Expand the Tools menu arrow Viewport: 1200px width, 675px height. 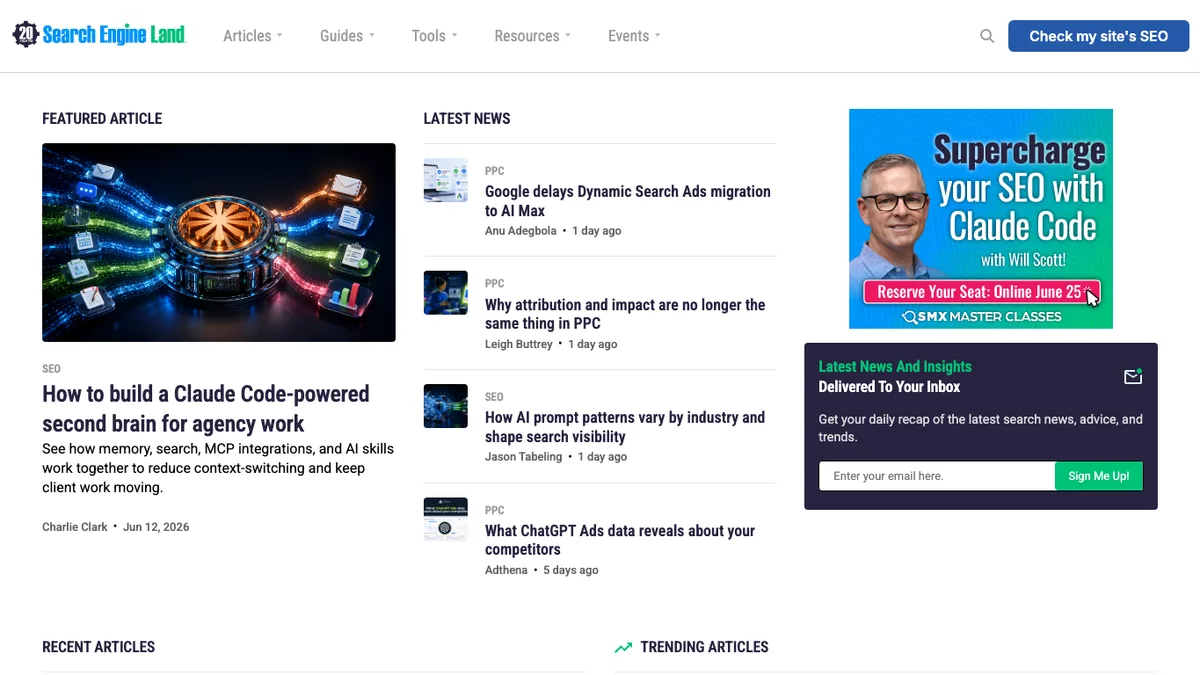click(454, 35)
